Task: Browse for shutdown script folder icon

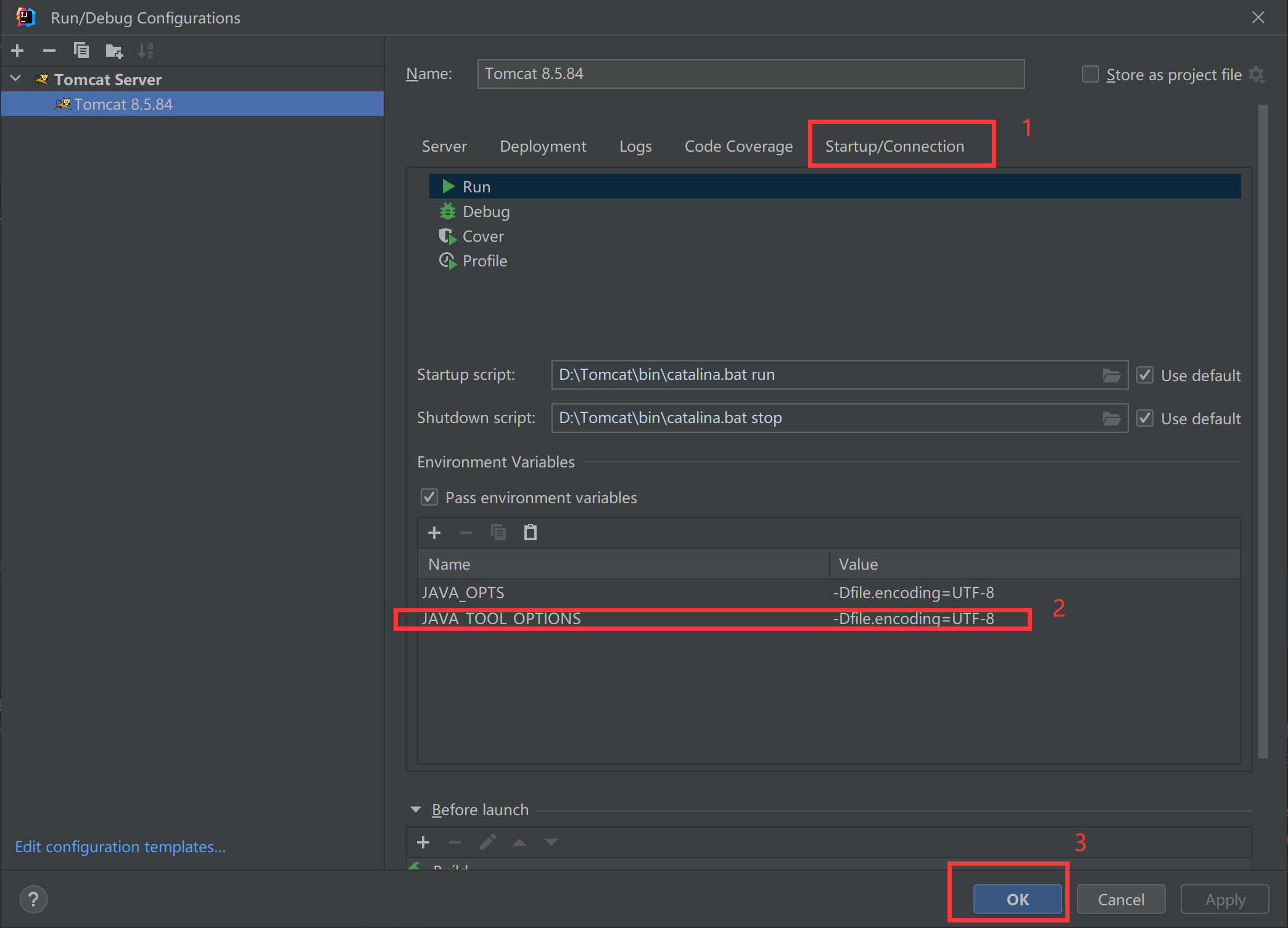Action: click(1111, 419)
